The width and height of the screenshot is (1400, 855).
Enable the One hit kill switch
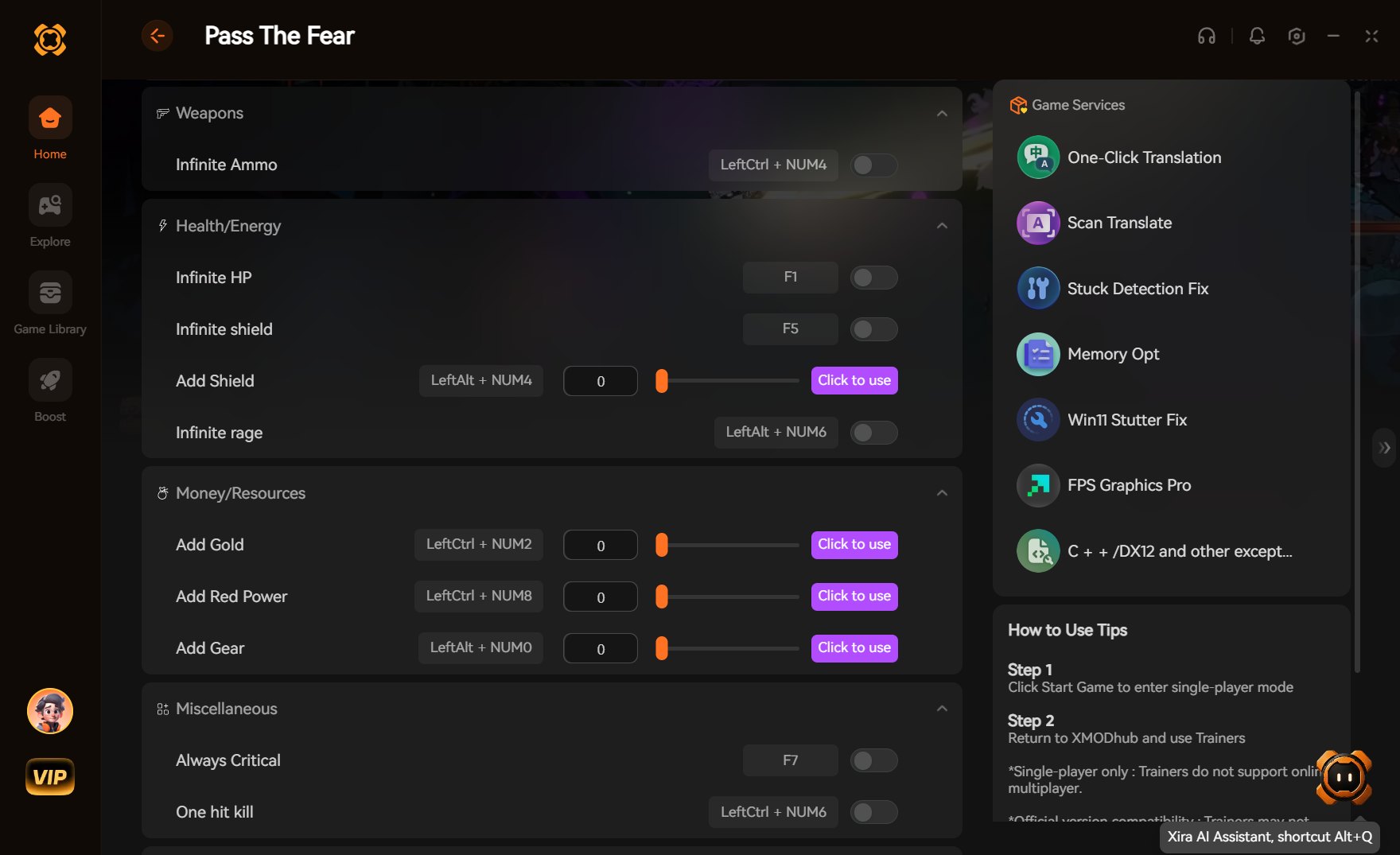(874, 812)
